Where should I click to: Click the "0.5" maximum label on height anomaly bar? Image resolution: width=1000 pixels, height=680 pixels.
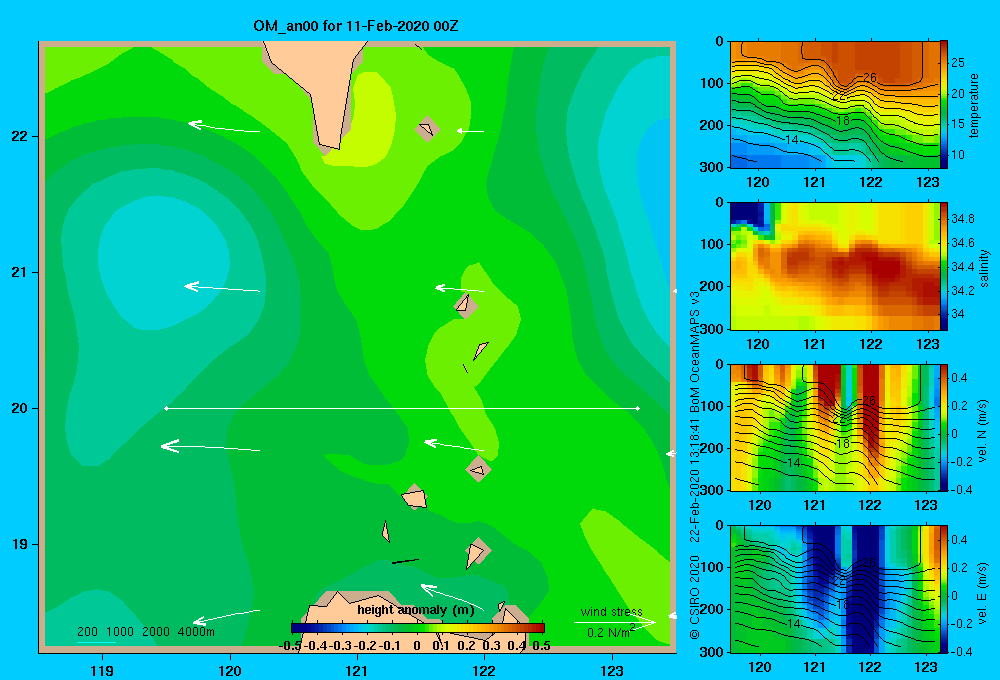[x=541, y=646]
